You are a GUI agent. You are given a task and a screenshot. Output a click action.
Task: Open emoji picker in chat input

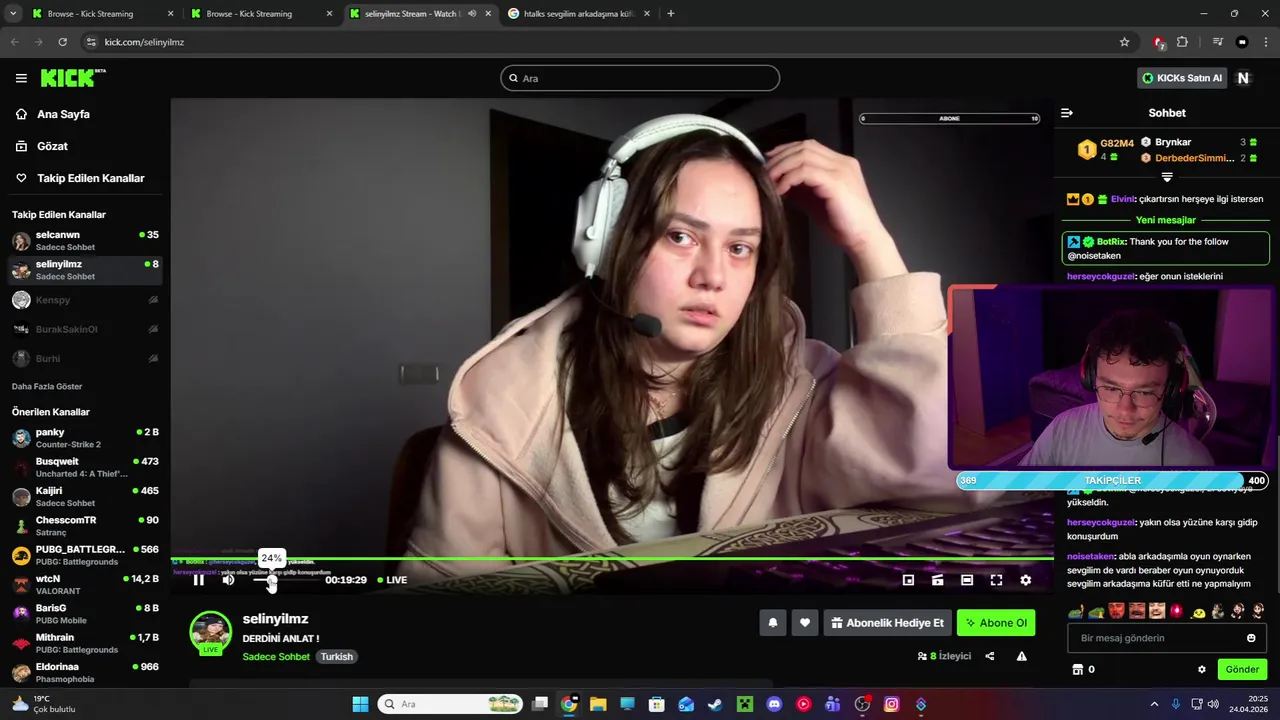[1251, 638]
